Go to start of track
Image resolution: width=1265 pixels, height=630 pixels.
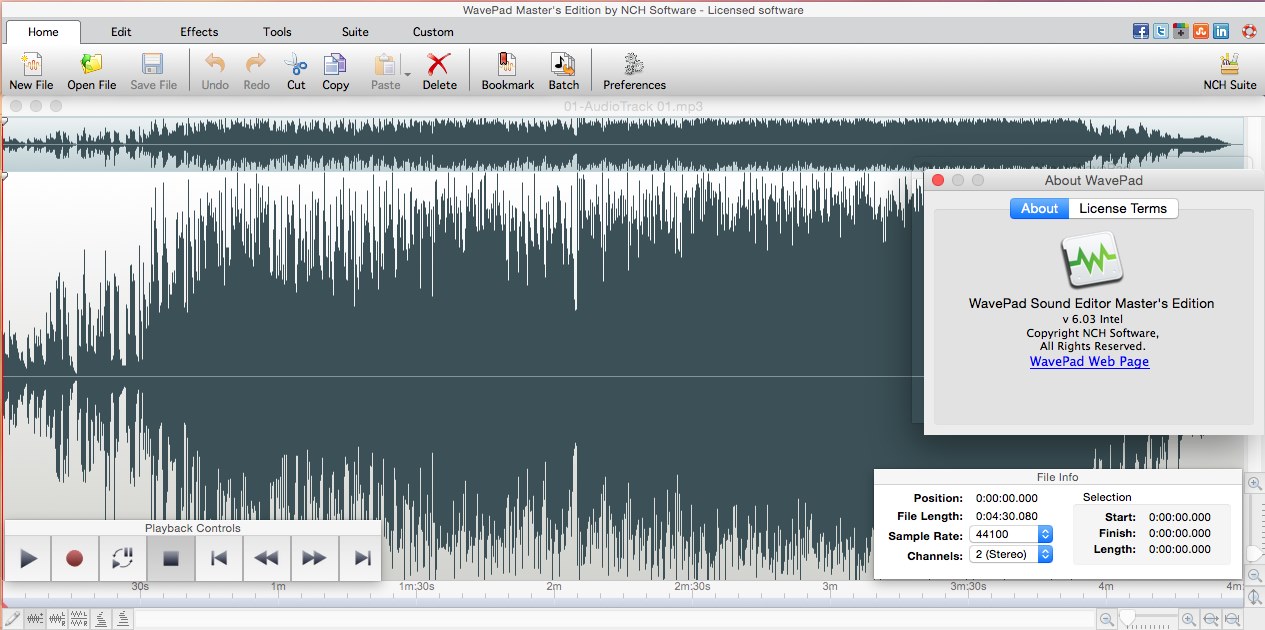[x=219, y=558]
